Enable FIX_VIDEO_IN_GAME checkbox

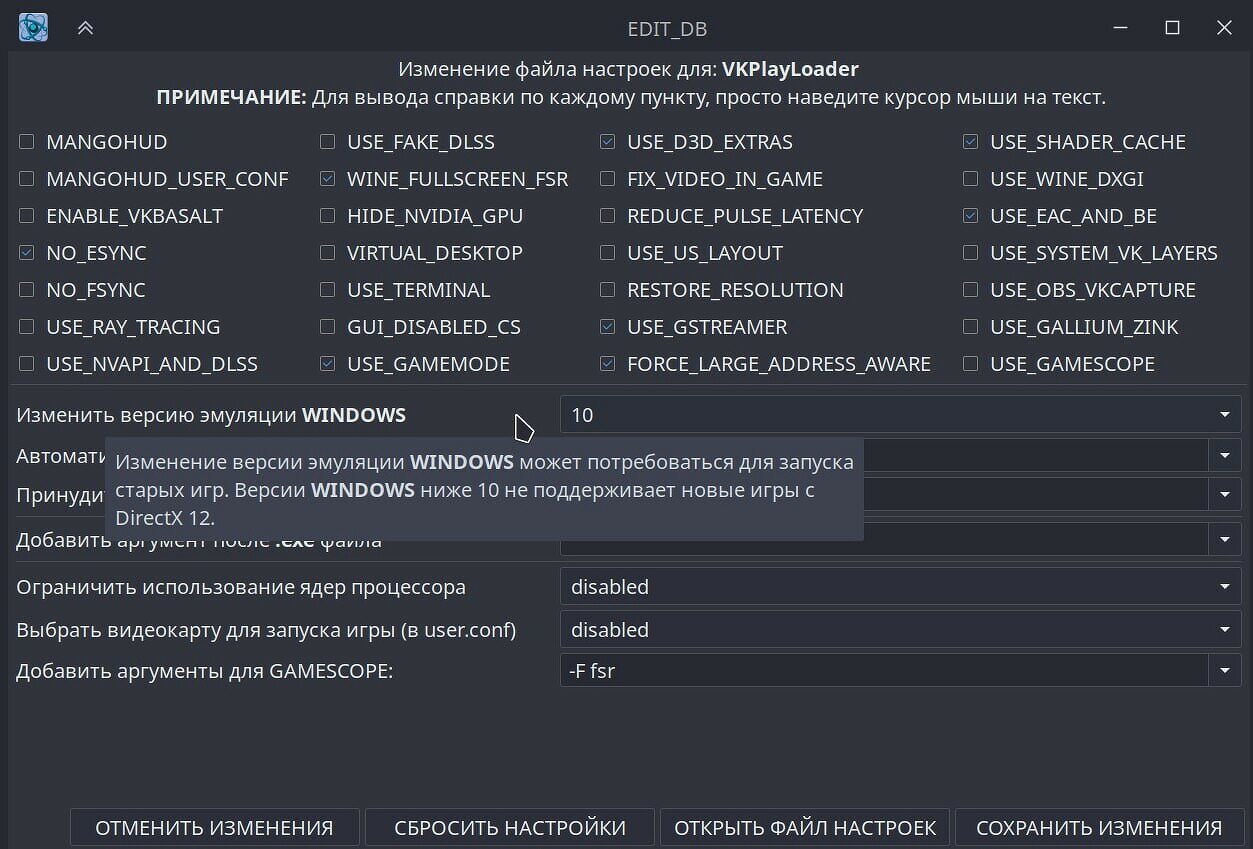(x=608, y=179)
